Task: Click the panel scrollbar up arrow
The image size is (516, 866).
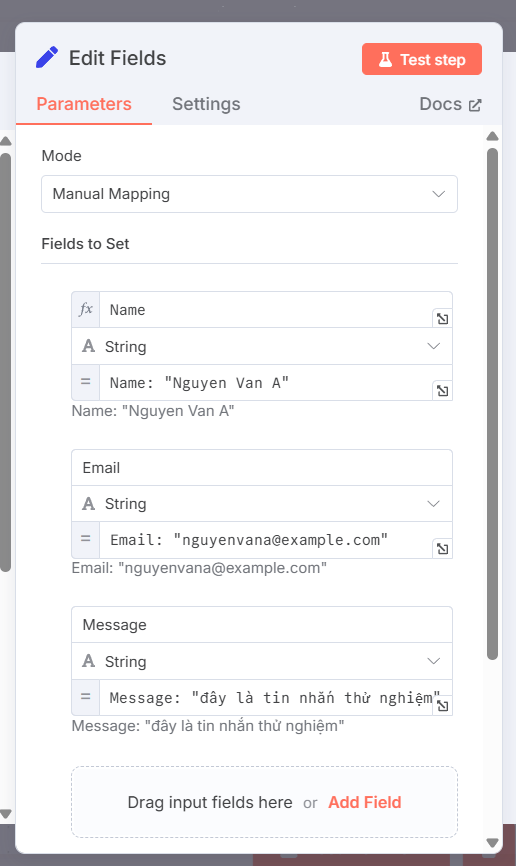Action: (492, 136)
